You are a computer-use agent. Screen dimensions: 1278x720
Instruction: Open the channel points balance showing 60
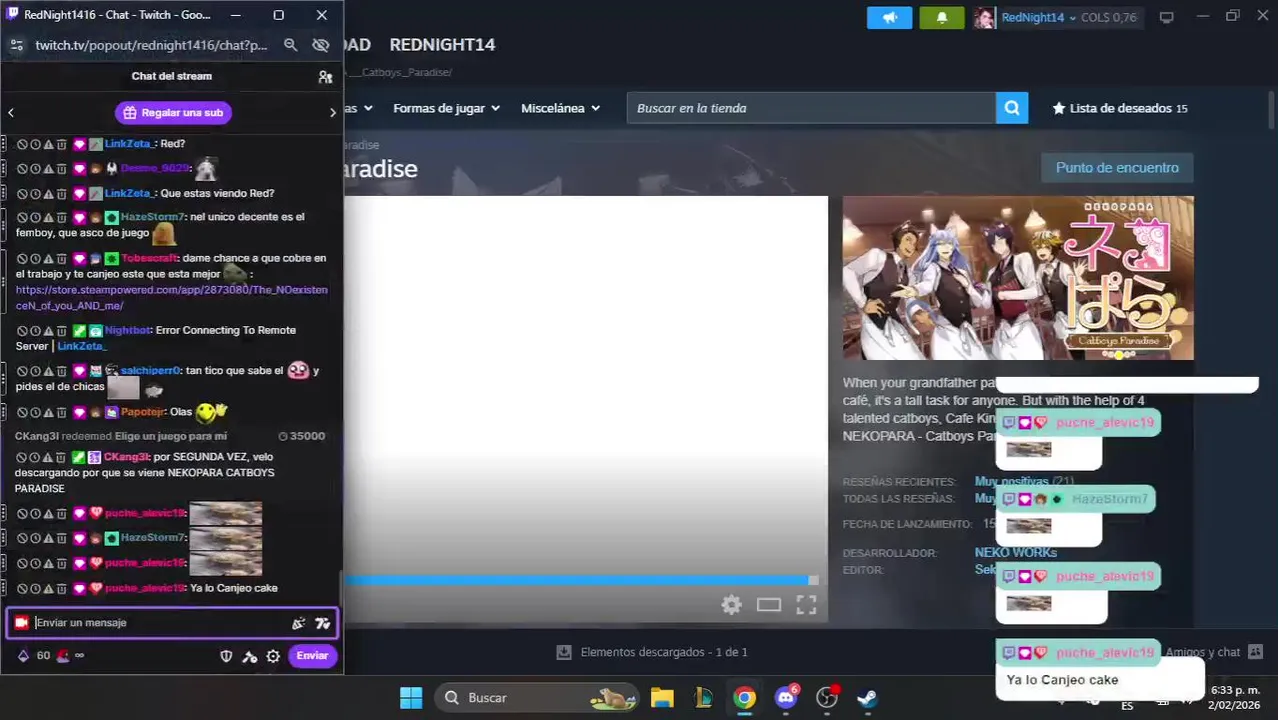tap(34, 656)
